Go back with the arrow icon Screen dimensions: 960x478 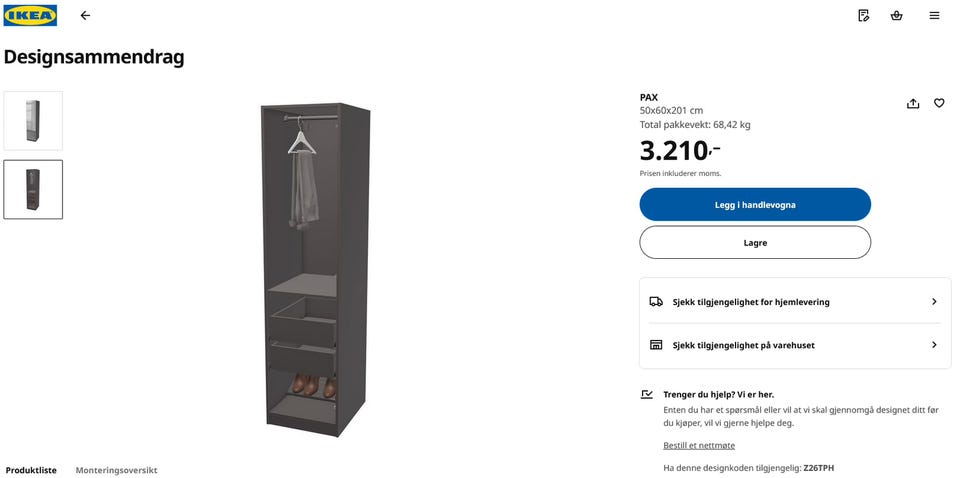tap(85, 16)
